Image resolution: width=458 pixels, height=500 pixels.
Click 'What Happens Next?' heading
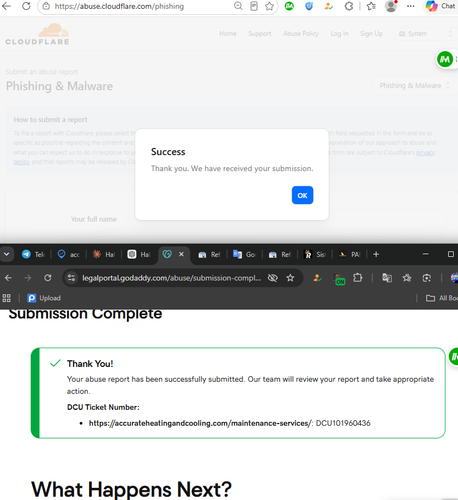coord(131,489)
